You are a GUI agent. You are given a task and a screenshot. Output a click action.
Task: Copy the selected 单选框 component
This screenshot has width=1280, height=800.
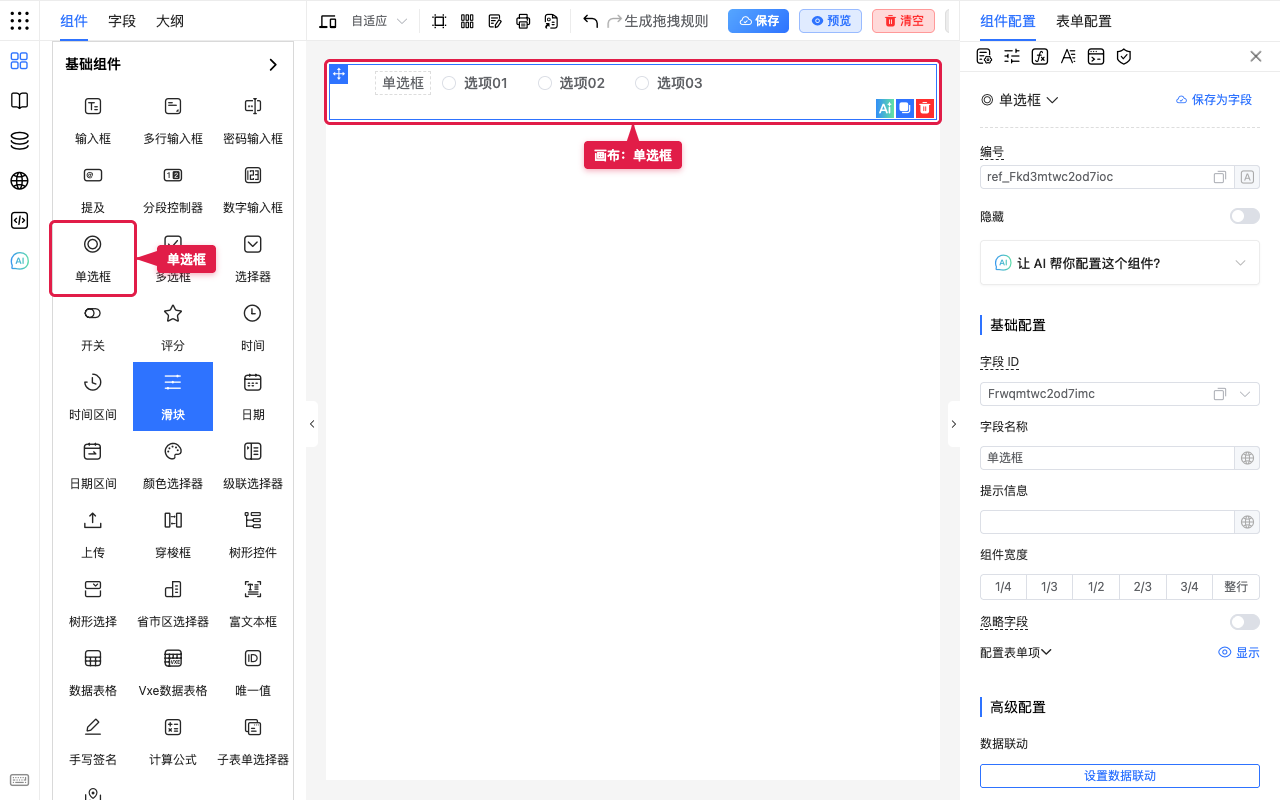point(905,108)
